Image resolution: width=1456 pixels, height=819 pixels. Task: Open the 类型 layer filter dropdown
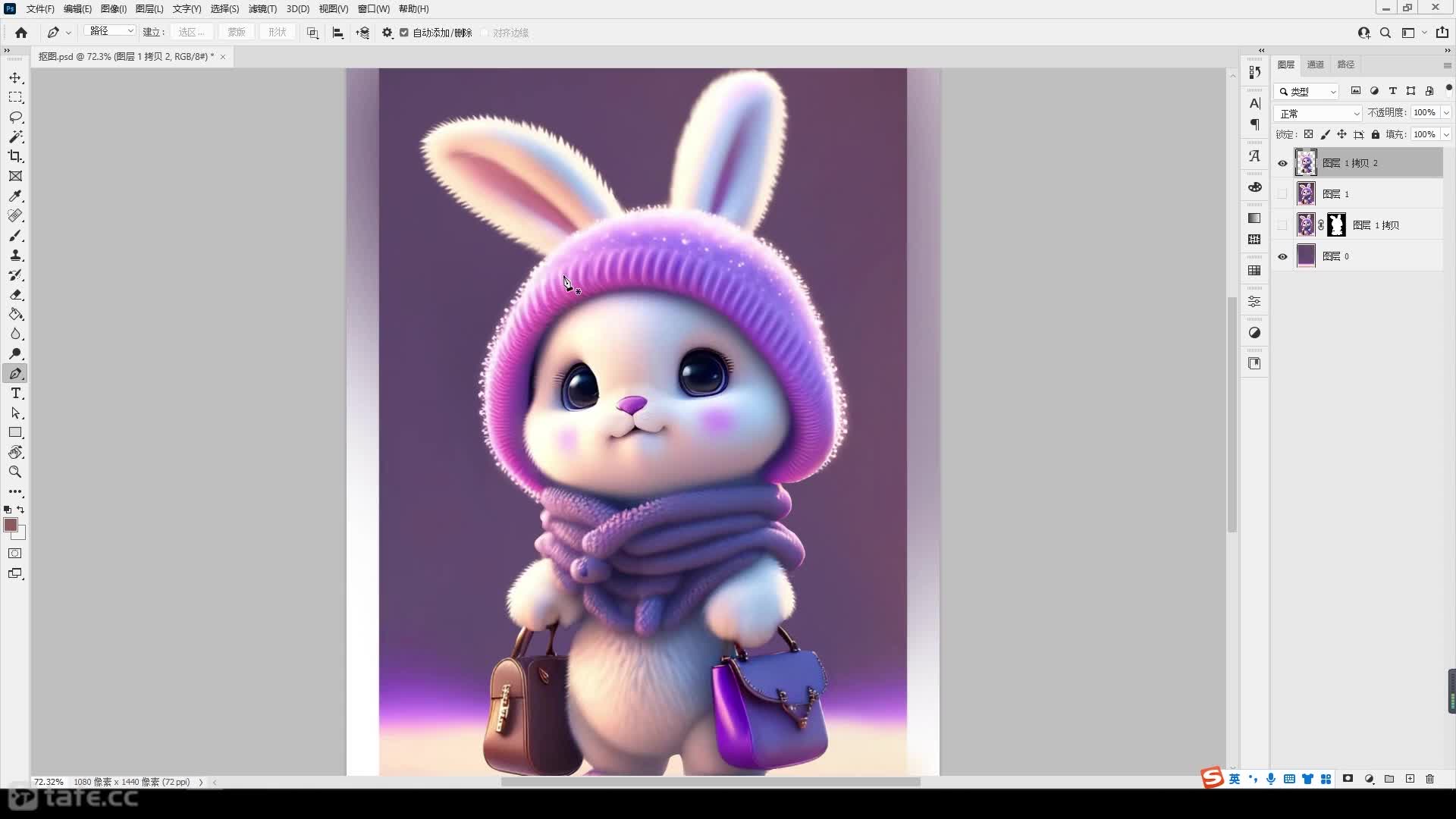pyautogui.click(x=1307, y=91)
